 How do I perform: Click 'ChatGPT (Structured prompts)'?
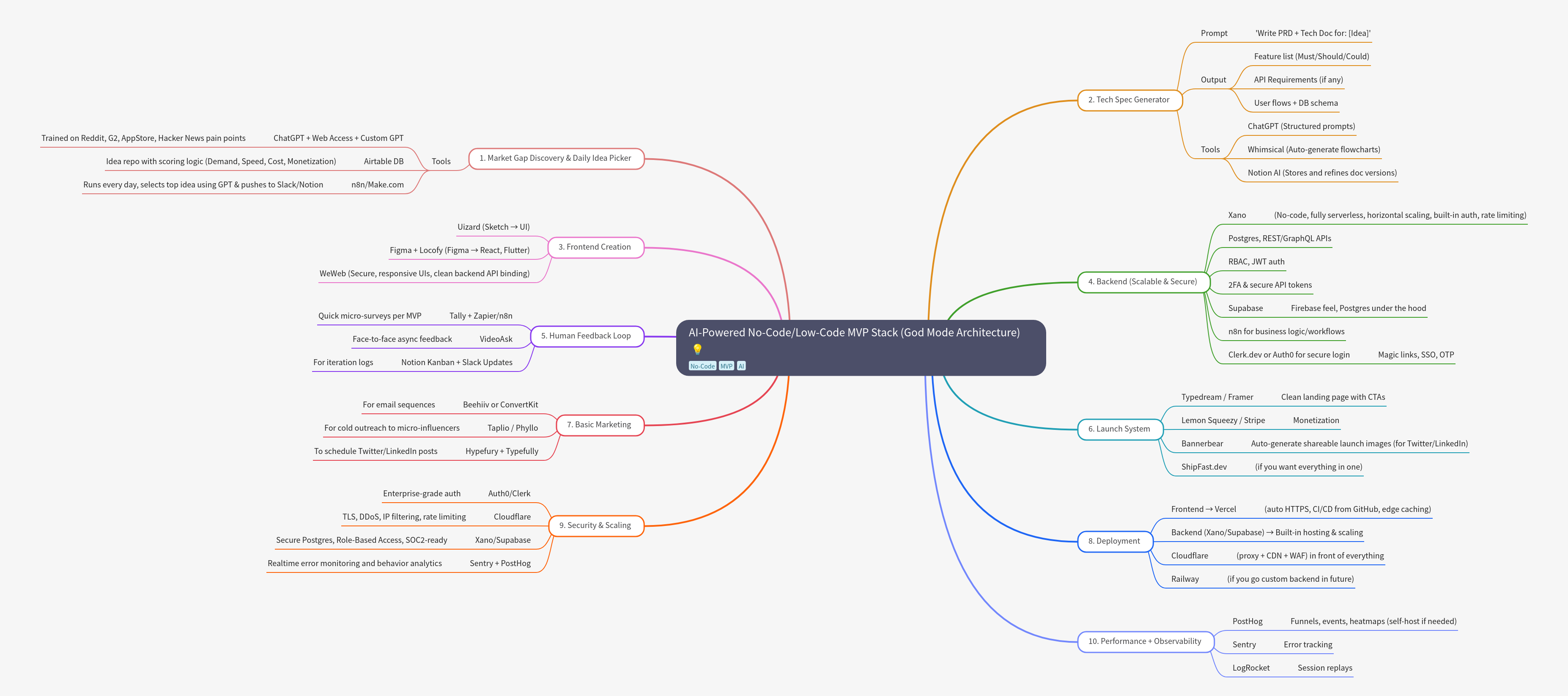pos(1302,127)
